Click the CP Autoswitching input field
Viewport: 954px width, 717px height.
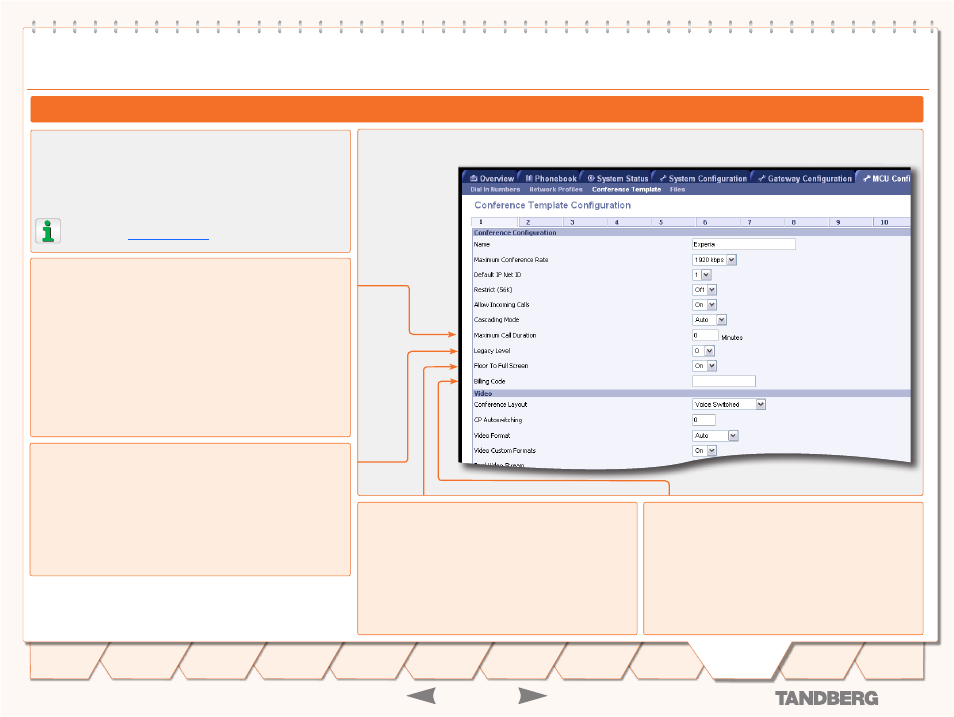tap(703, 420)
